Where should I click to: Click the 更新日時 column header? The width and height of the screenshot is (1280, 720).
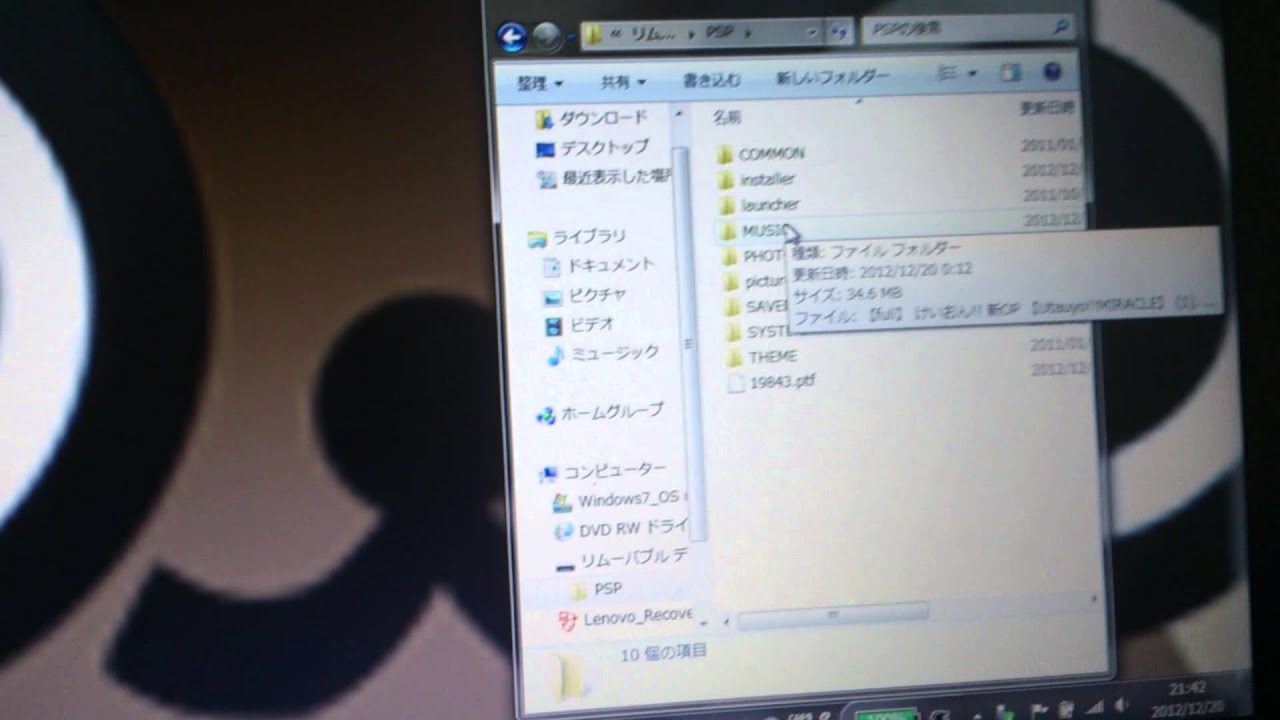point(1046,107)
